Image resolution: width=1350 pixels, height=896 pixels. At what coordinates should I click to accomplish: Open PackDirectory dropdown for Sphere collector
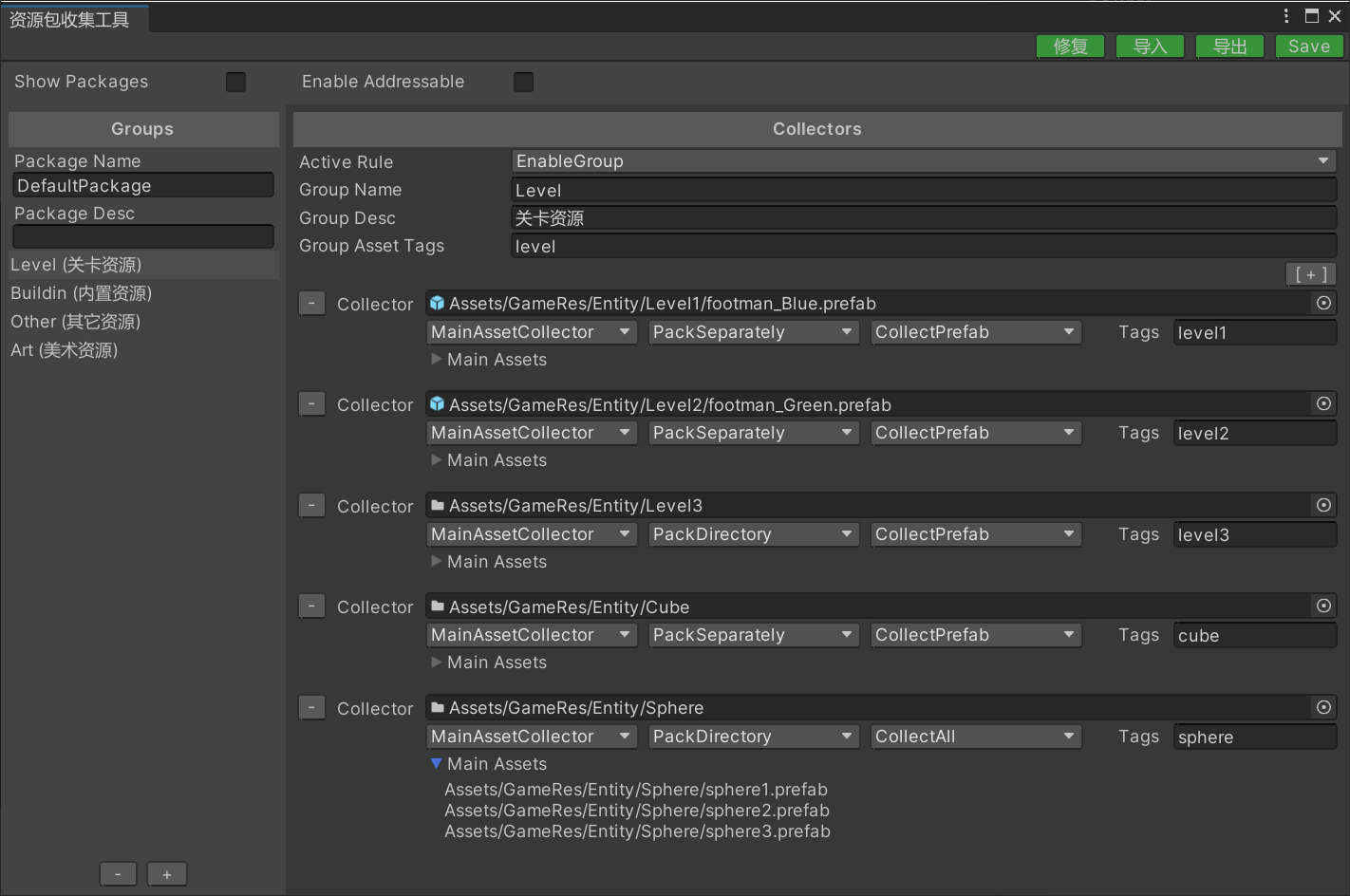tap(754, 737)
